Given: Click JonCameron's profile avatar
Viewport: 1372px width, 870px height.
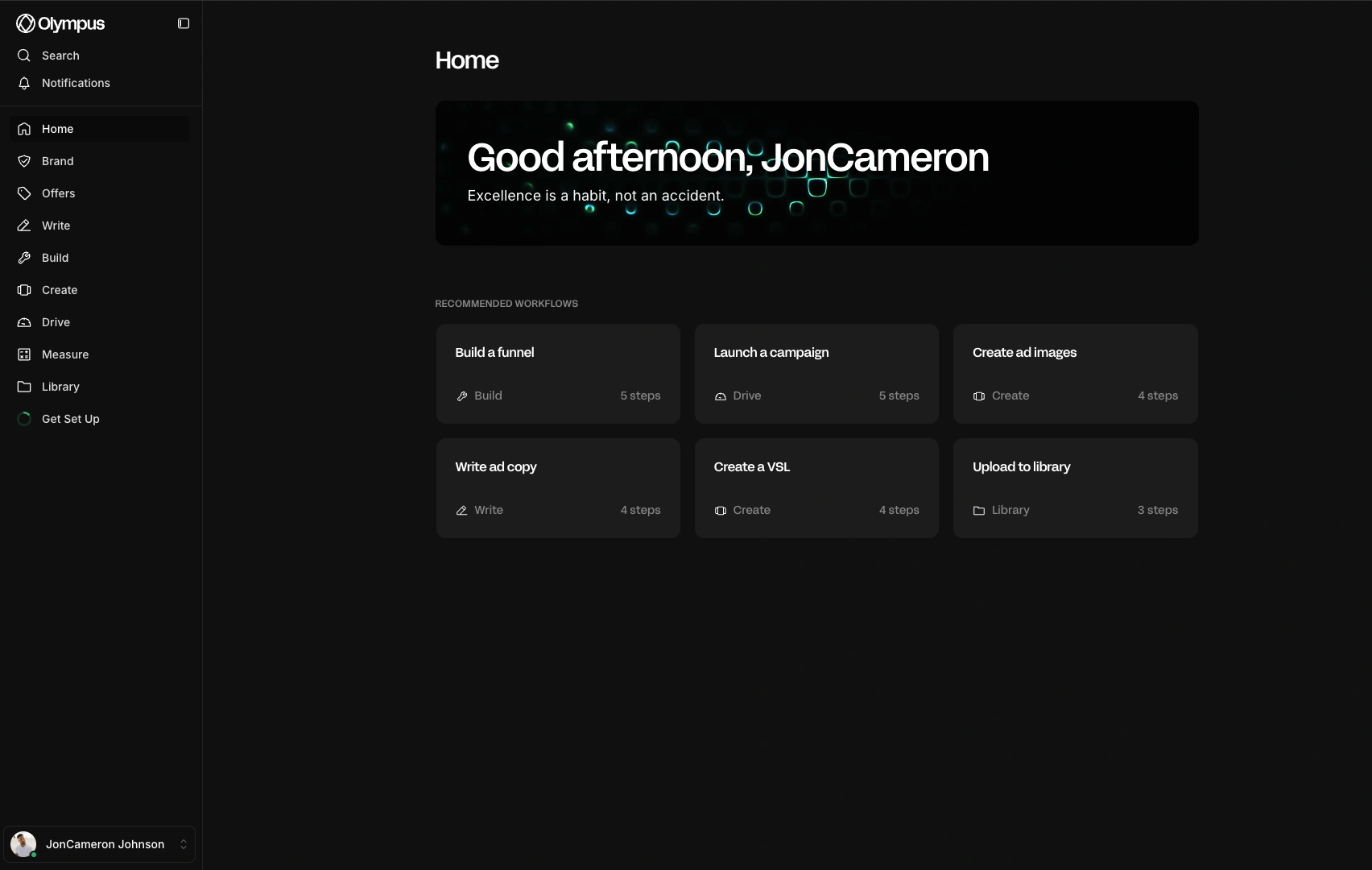Looking at the screenshot, I should 23,843.
